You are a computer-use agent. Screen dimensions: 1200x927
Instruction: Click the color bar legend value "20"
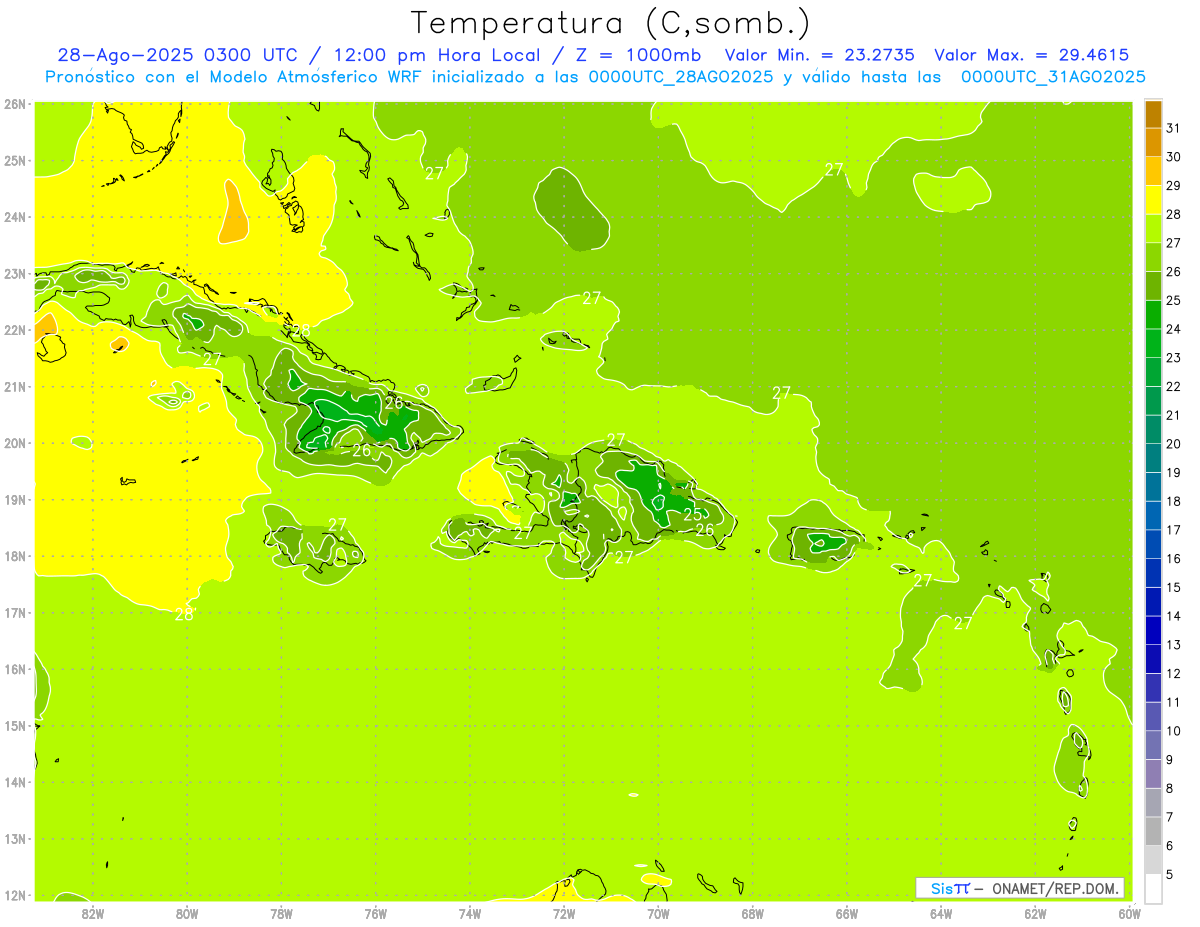(1173, 444)
